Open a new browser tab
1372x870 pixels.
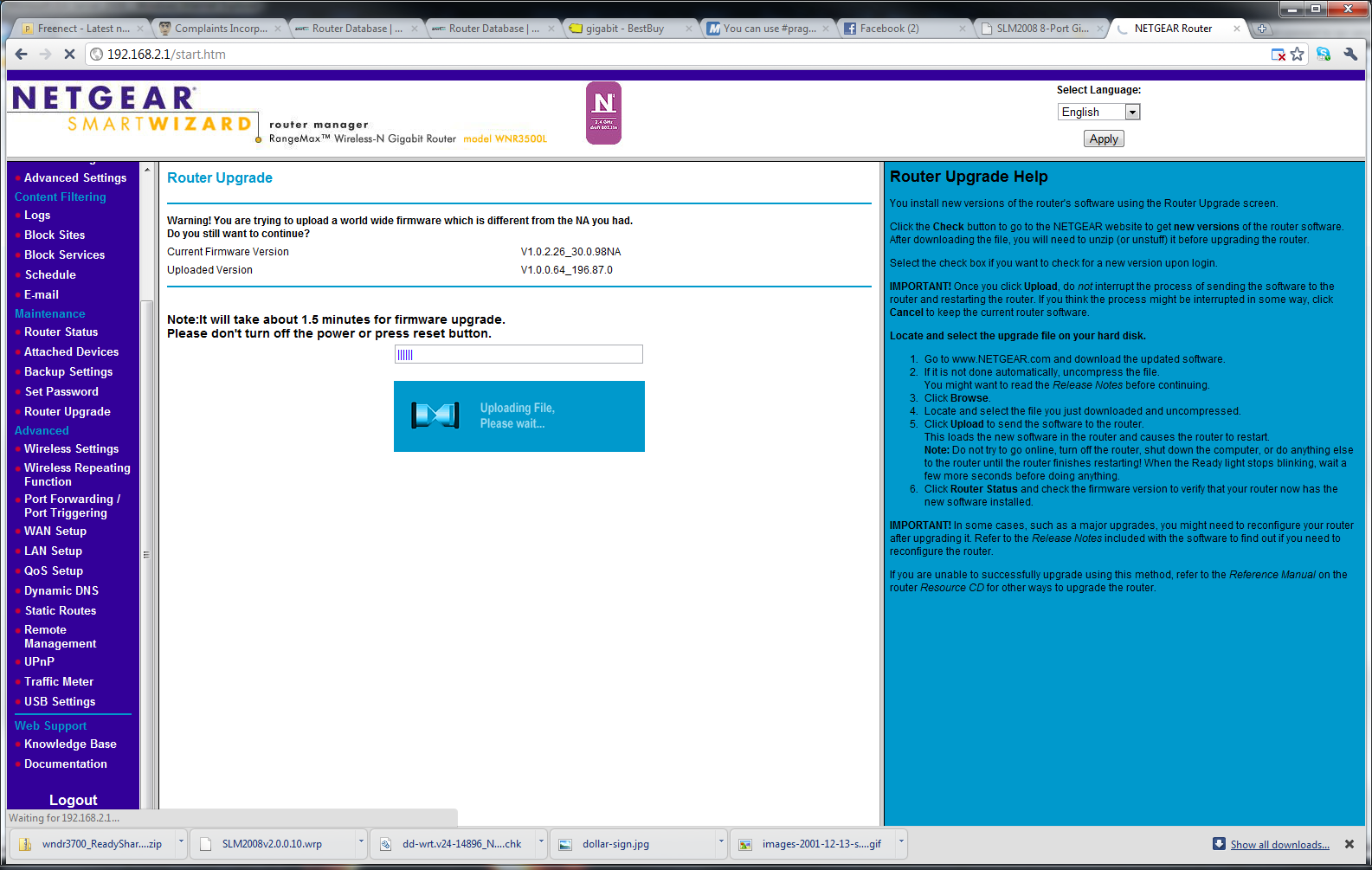tap(1262, 29)
